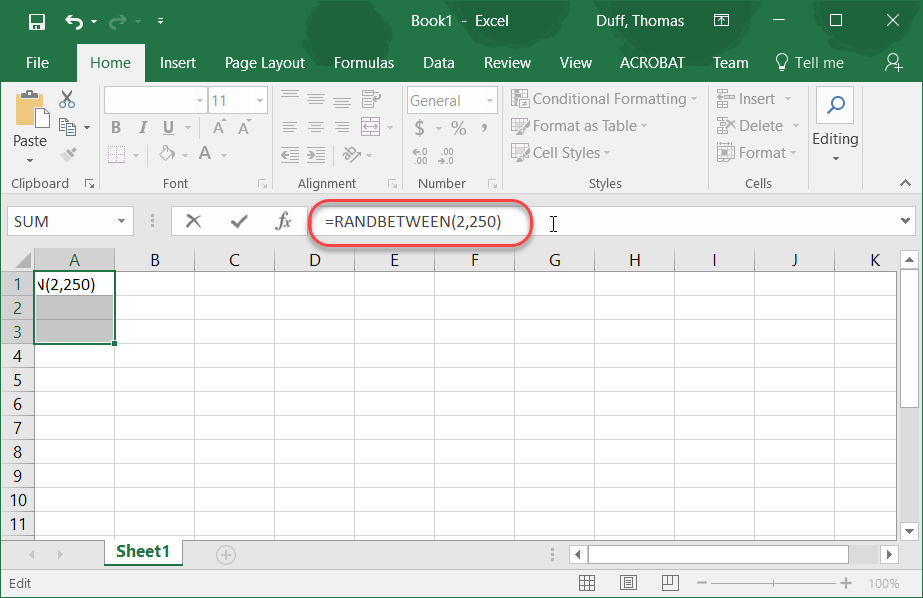Switch to the Data ribbon tab
Viewport: 923px width, 598px height.
pos(438,62)
